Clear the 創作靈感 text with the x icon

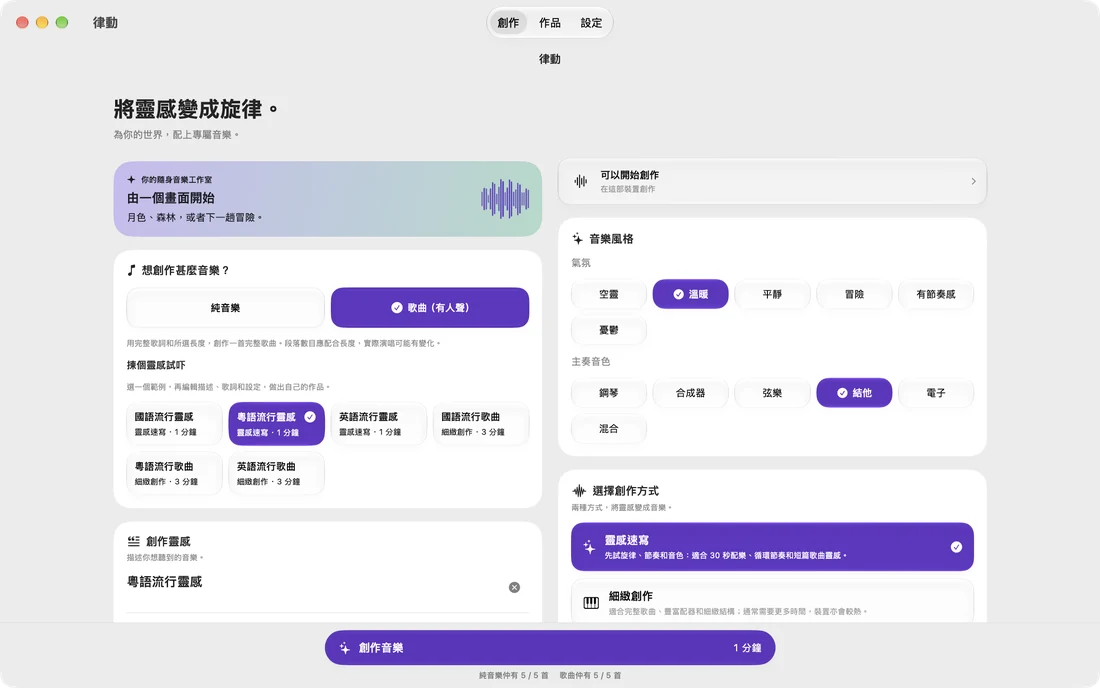coord(514,587)
